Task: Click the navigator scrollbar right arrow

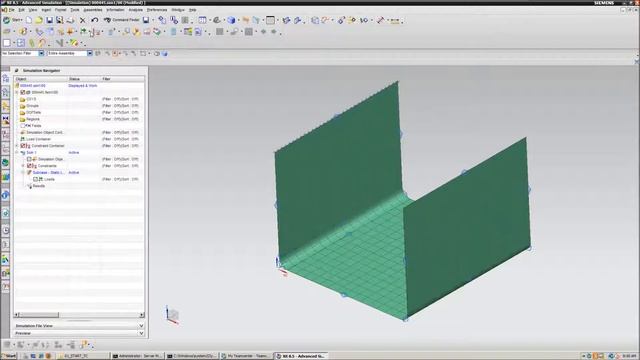Action: point(142,315)
